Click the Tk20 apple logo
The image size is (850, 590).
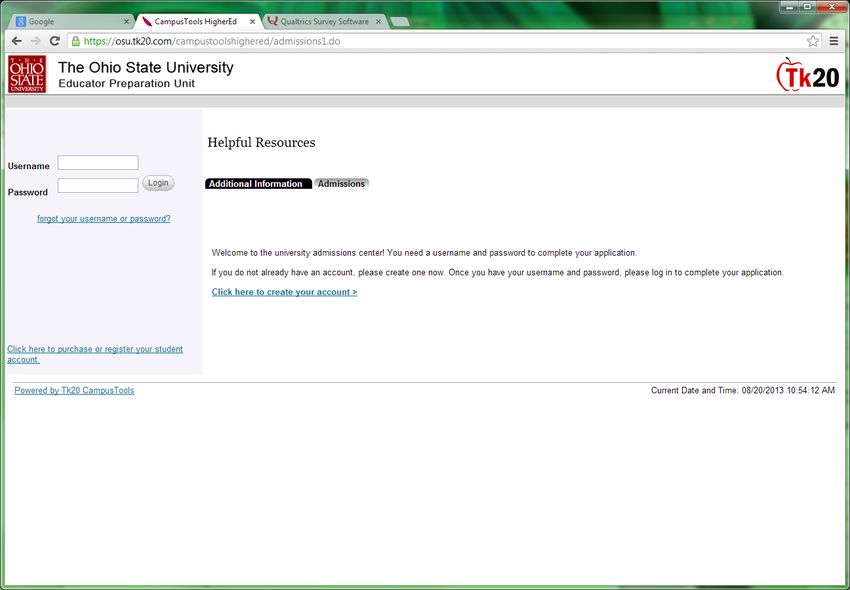(808, 75)
